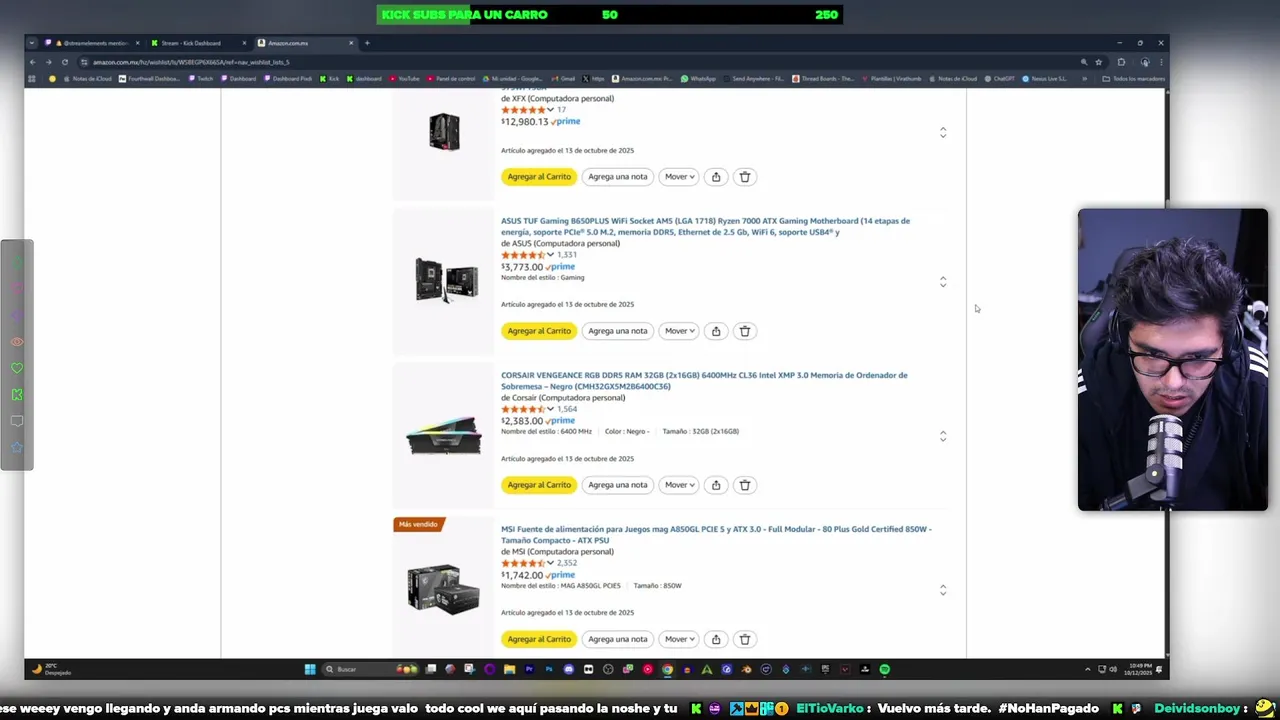This screenshot has width=1280, height=720.
Task: Click the browser address bar URL
Action: click(191, 62)
